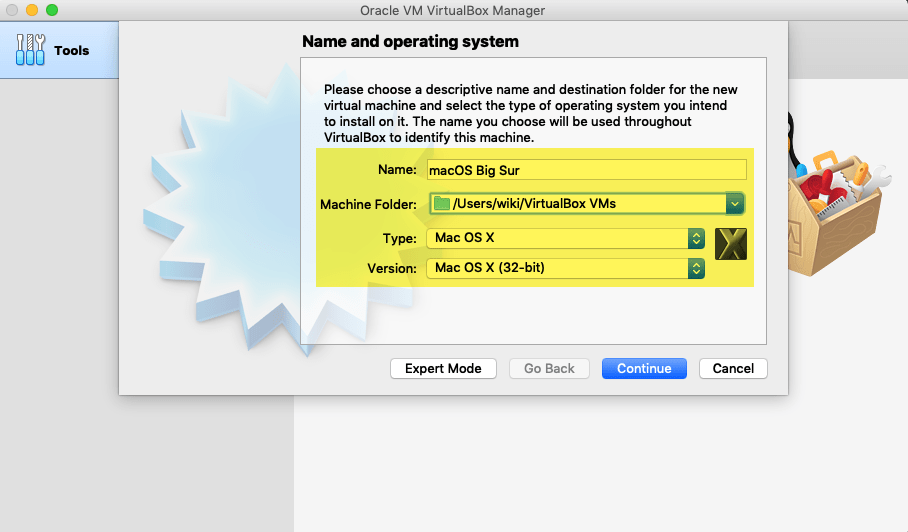908x532 pixels.
Task: Click the Name and operating system heading
Action: (x=411, y=41)
